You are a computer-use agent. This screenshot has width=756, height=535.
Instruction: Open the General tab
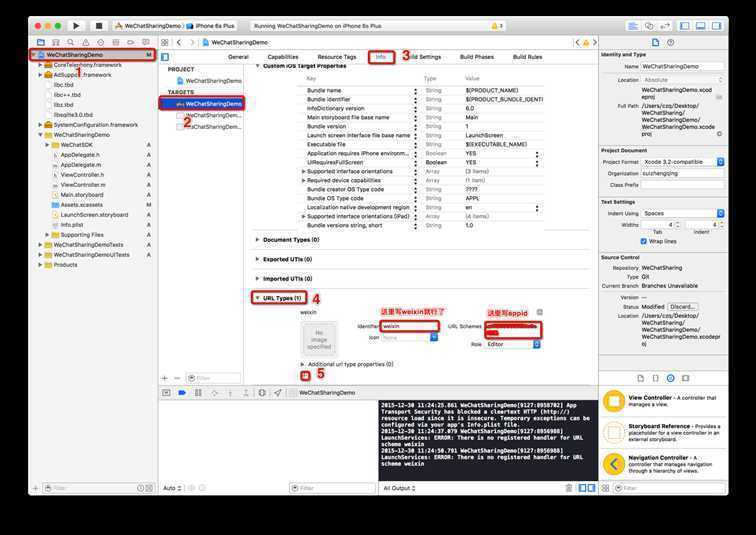point(238,57)
